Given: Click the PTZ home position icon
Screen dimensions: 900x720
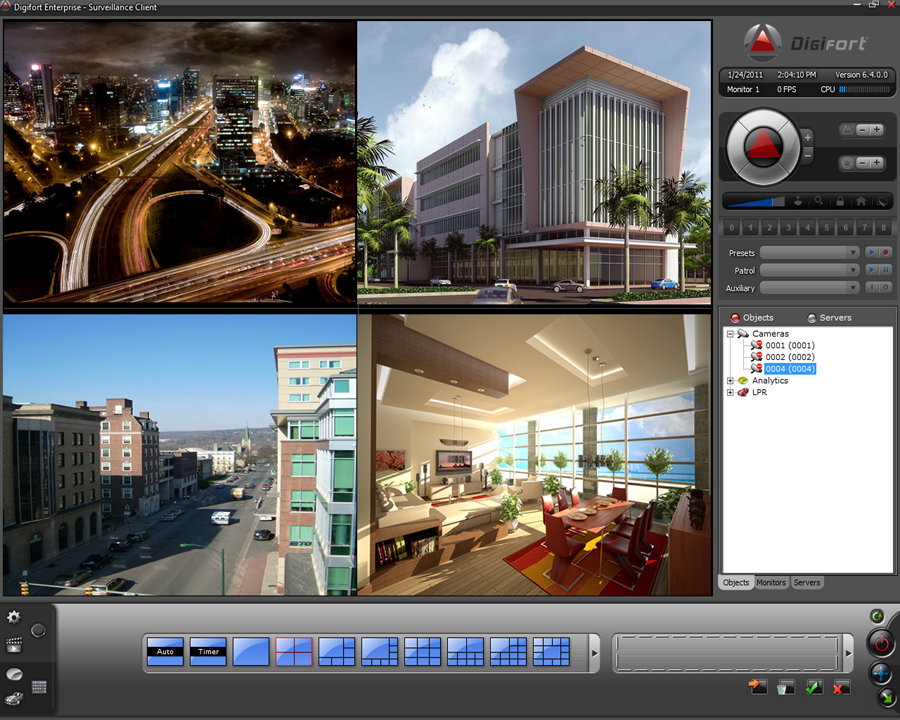Looking at the screenshot, I should [x=860, y=201].
